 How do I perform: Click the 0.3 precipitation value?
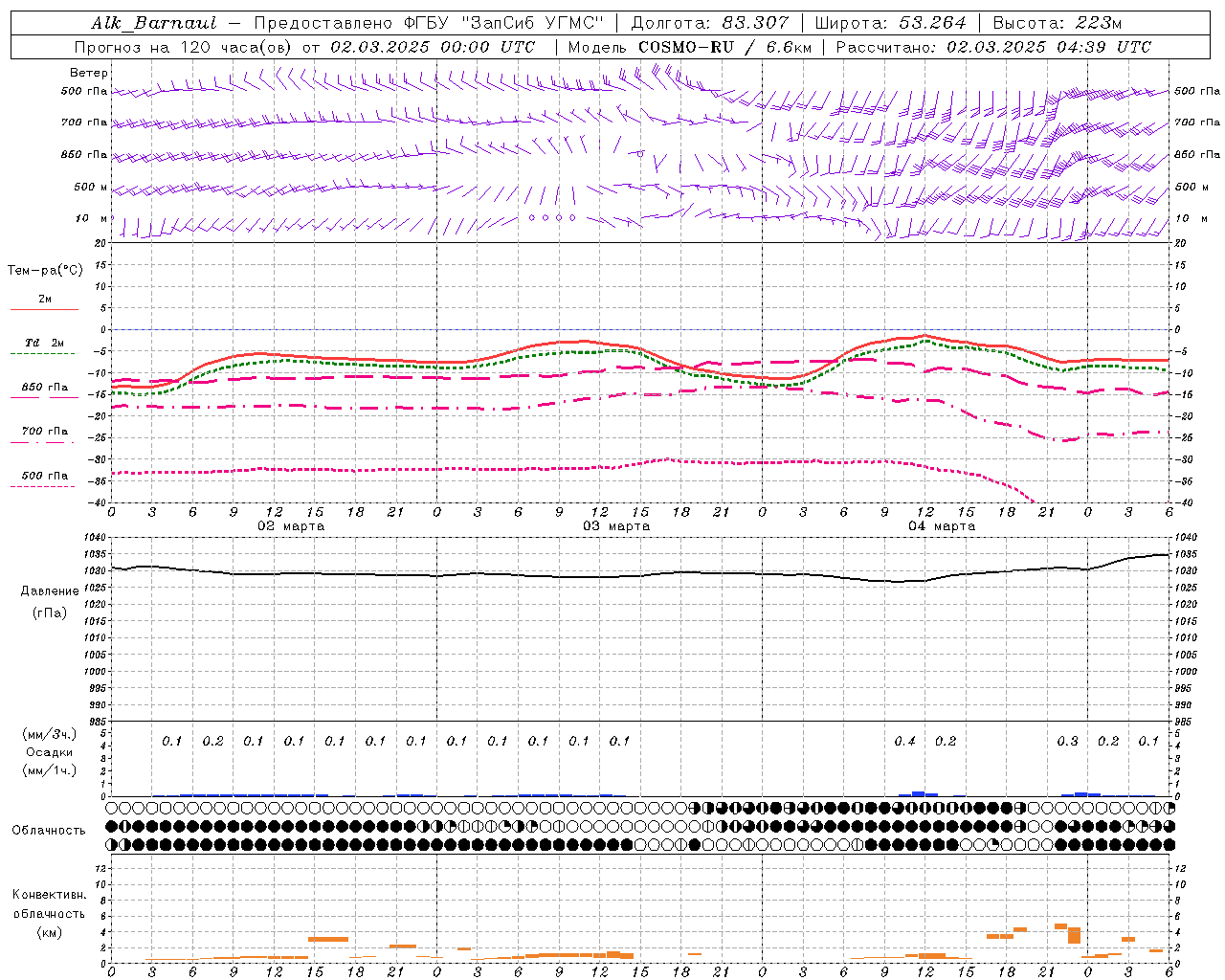pos(1067,741)
